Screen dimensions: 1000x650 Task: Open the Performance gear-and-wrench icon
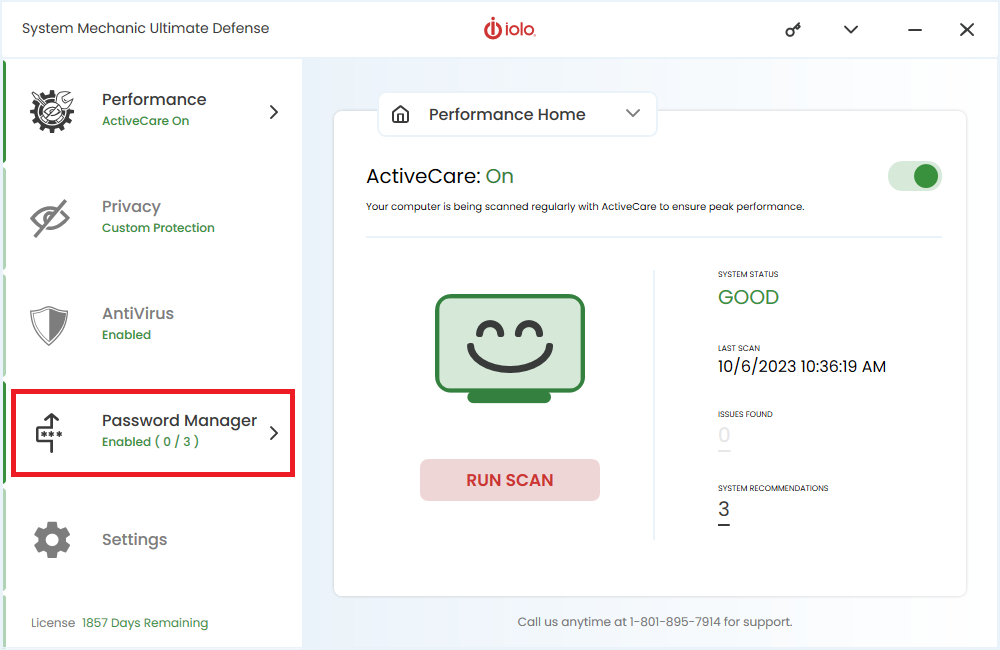pyautogui.click(x=52, y=111)
